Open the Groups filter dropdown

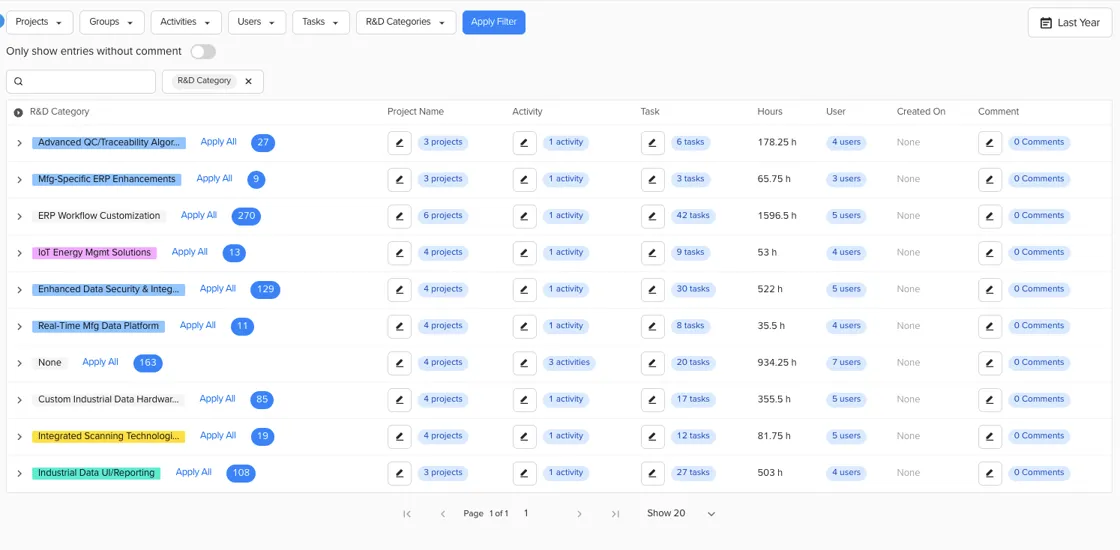tap(112, 22)
